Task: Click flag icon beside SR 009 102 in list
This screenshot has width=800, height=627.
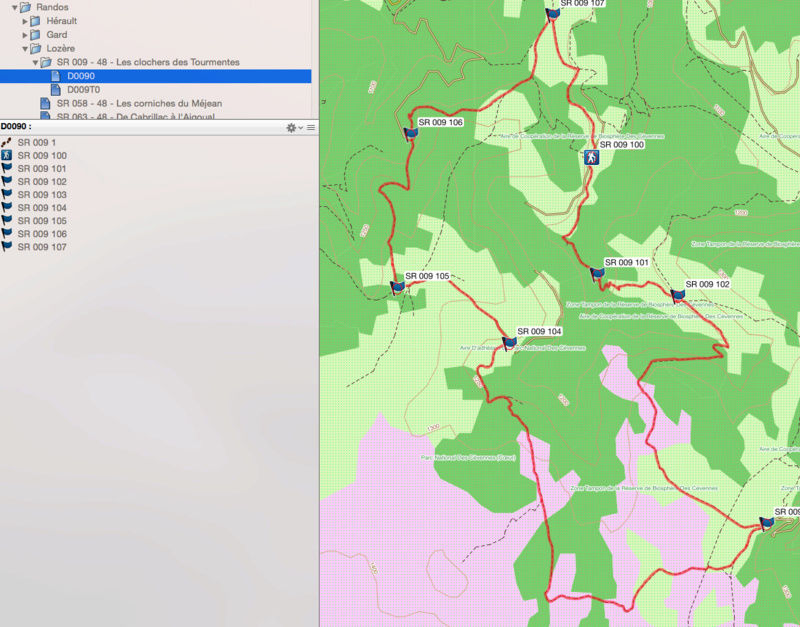Action: point(6,181)
